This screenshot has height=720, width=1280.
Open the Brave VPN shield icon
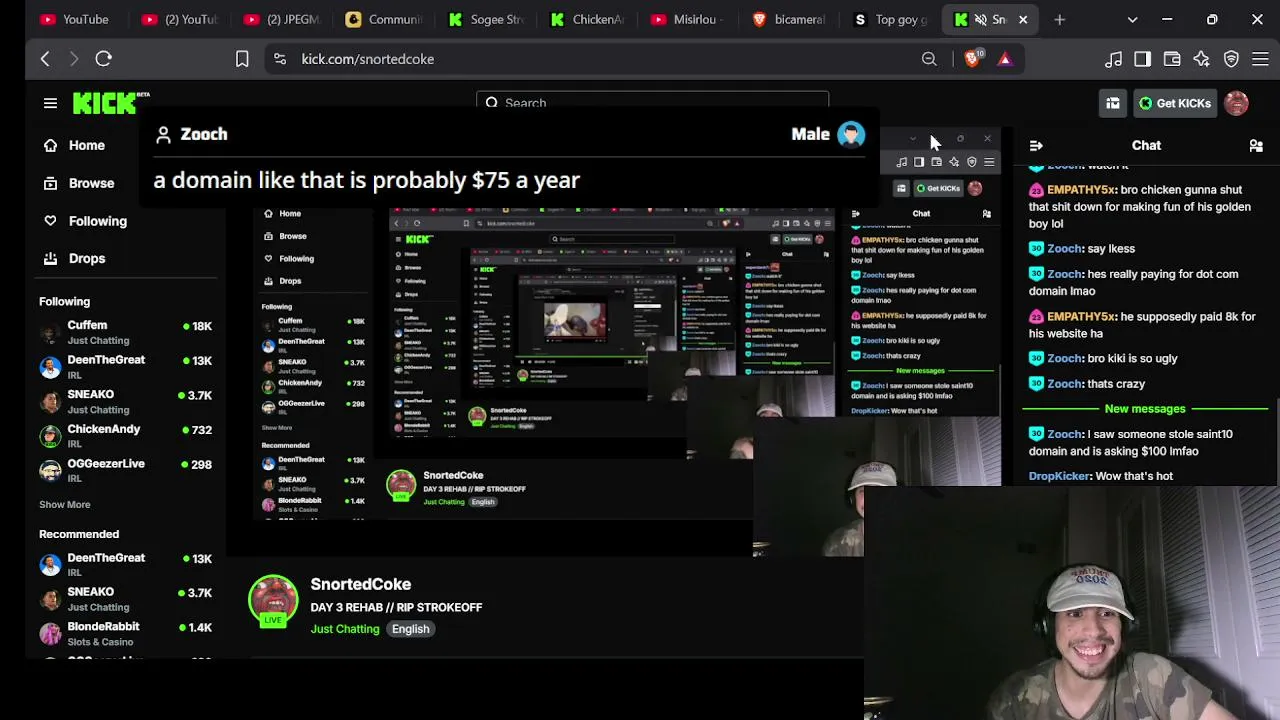tap(1231, 59)
